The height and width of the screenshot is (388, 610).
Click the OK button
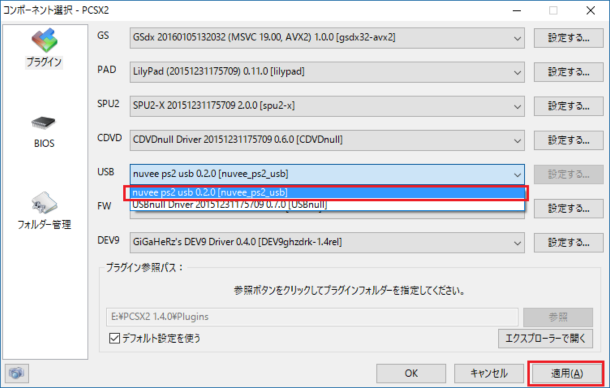(411, 373)
